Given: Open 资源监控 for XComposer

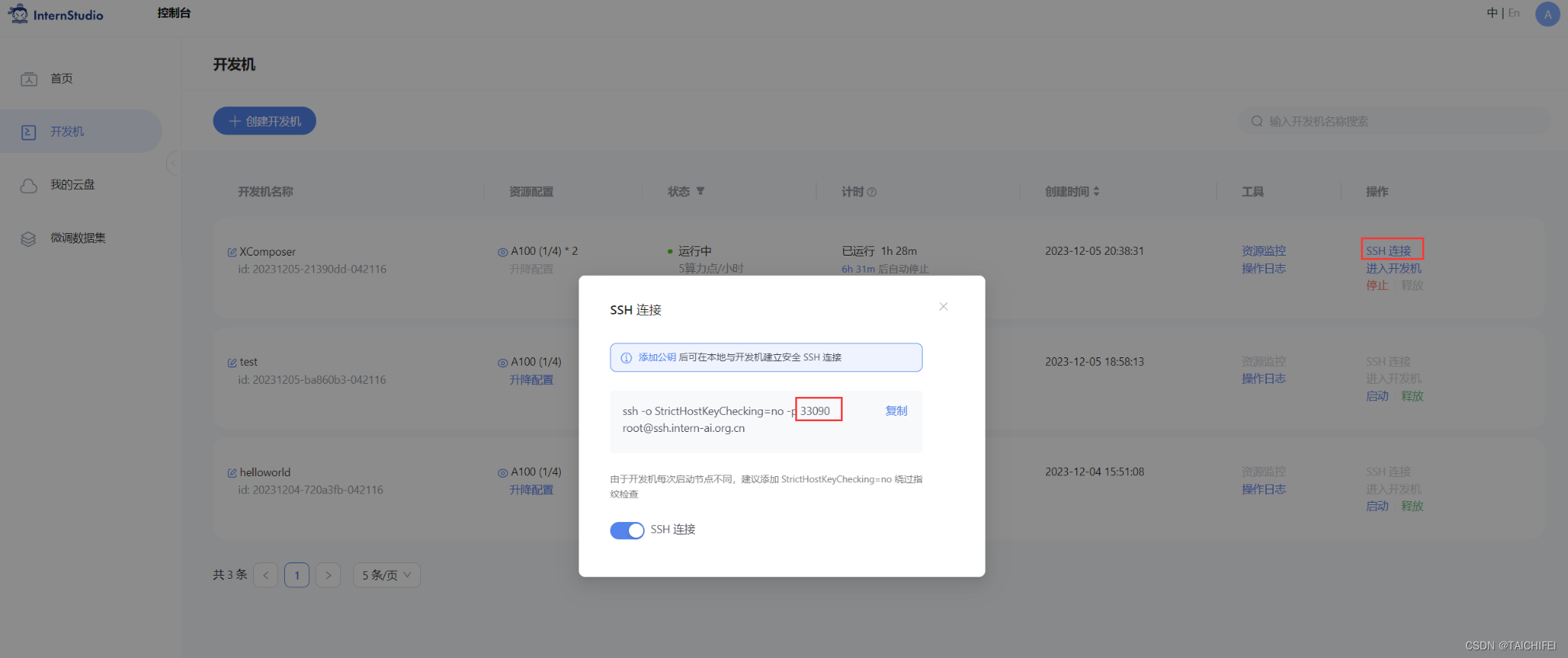Looking at the screenshot, I should point(1264,251).
